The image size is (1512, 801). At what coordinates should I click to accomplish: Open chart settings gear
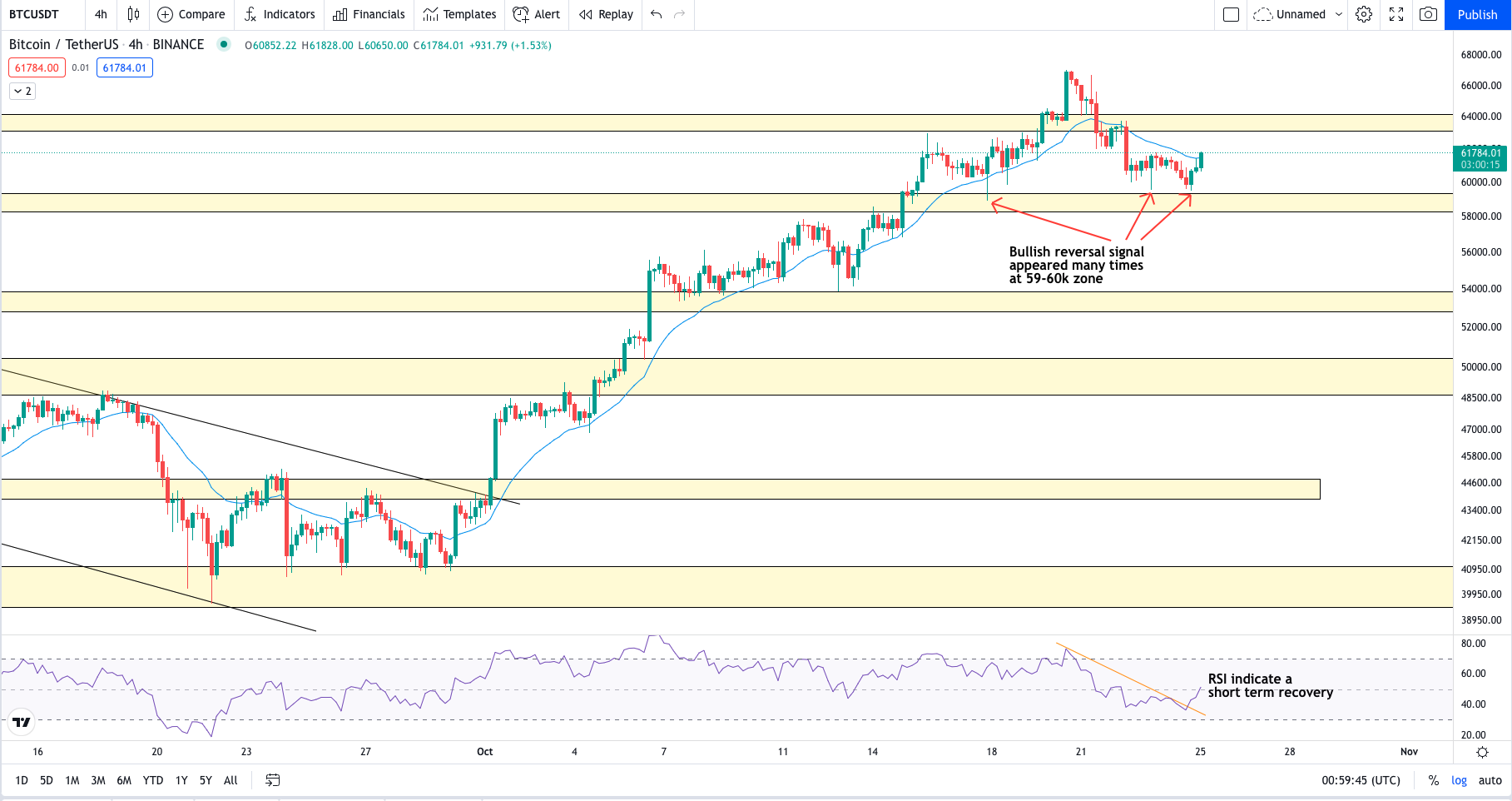click(x=1364, y=14)
